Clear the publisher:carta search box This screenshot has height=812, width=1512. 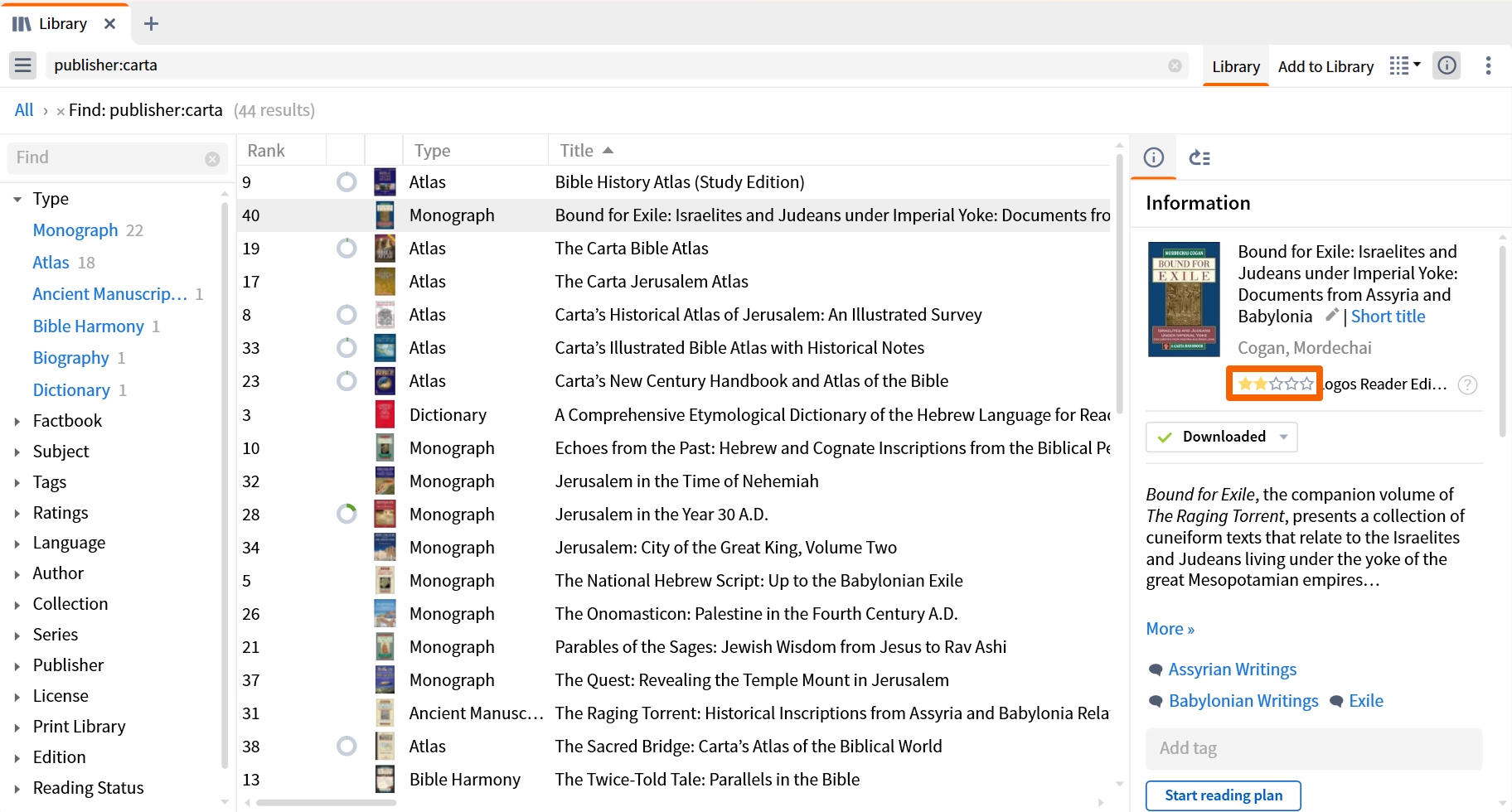coord(1175,65)
